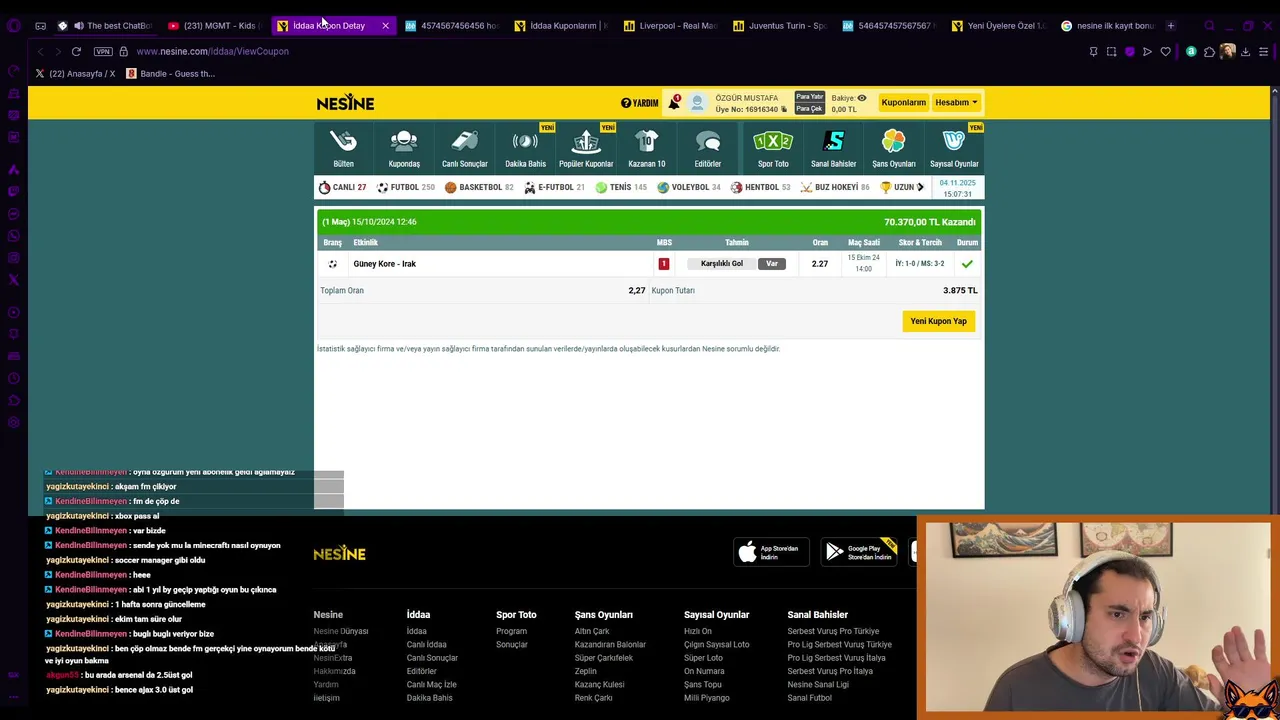Open new browser tab plus icon
This screenshot has width=1280, height=720.
(x=1171, y=25)
